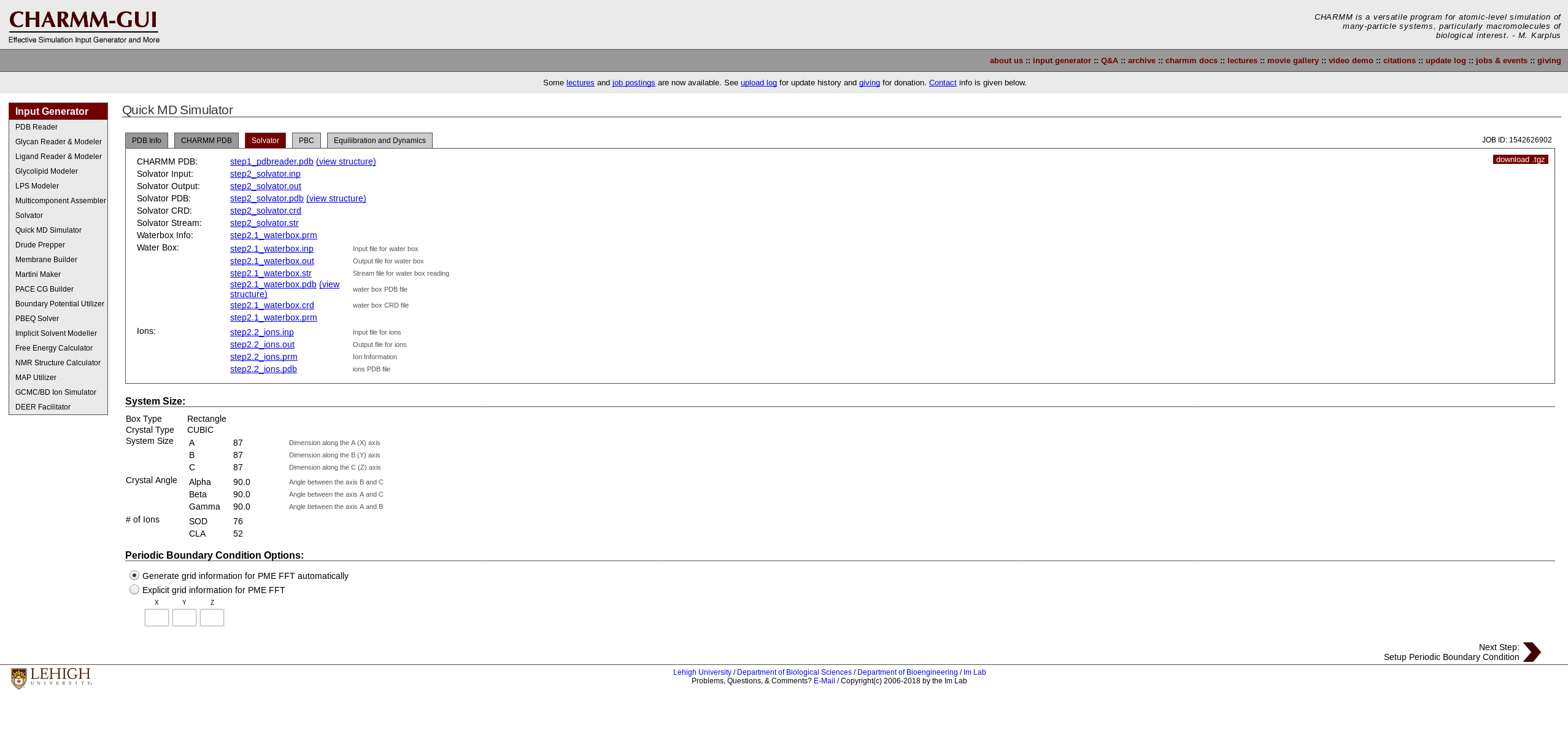Screen dimensions: 1568x730
Task: Click the CHARMM-GUI logo
Action: 84,27
